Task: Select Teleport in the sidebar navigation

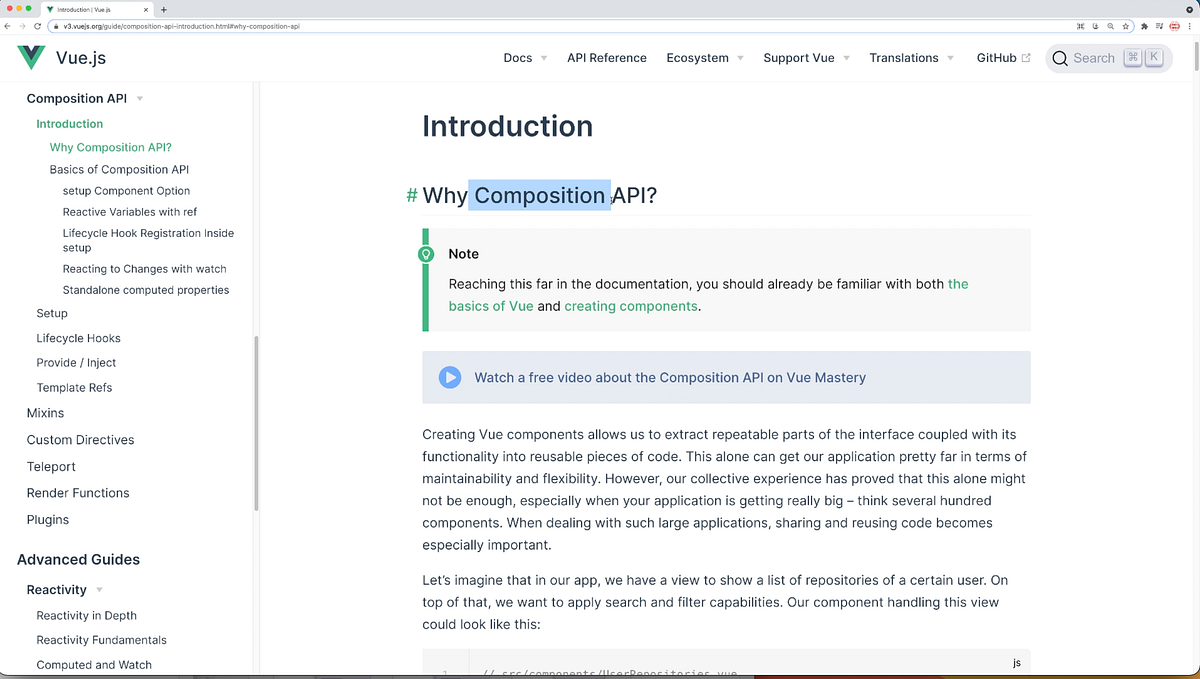Action: click(51, 466)
